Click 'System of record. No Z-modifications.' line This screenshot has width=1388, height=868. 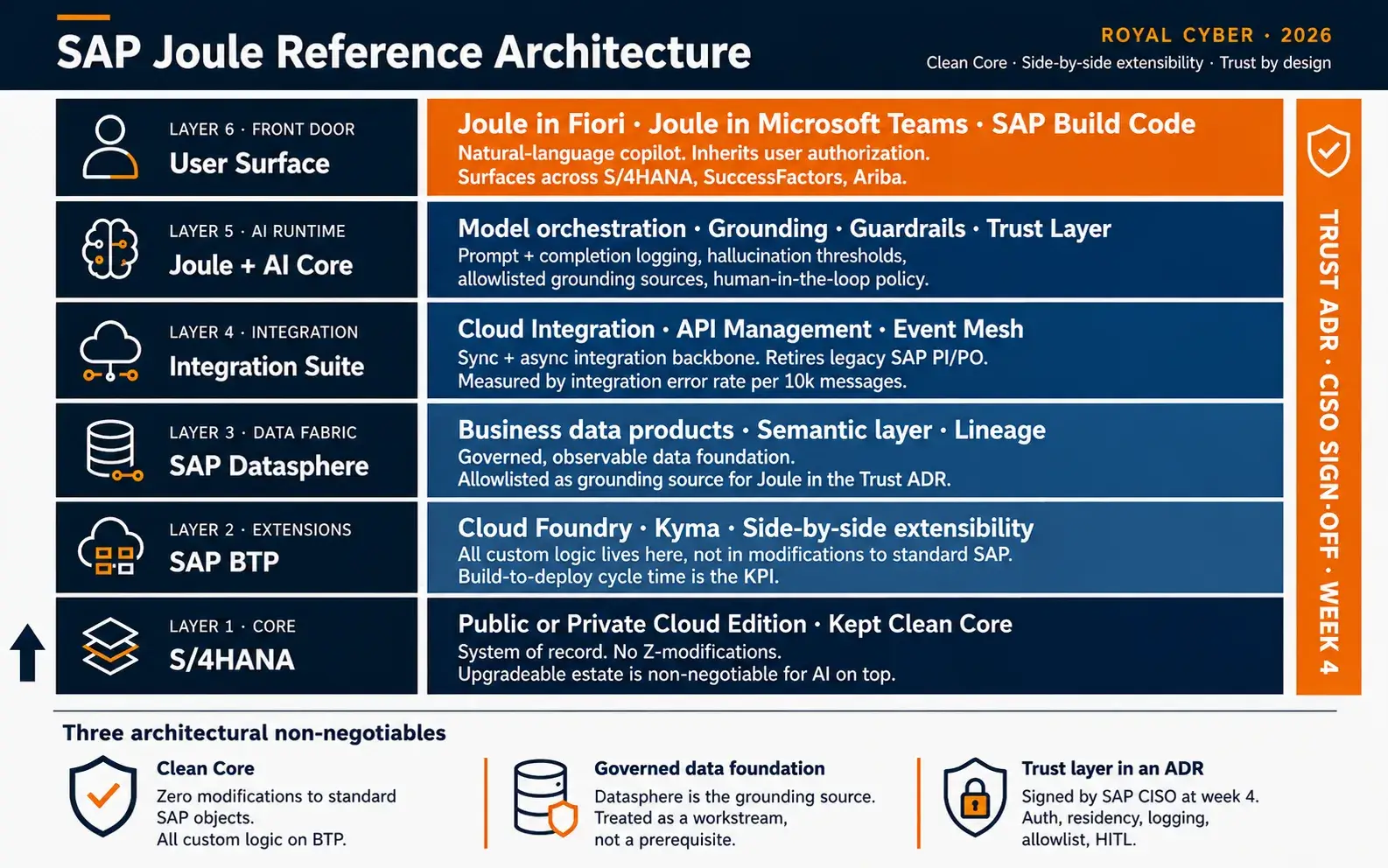(x=620, y=652)
